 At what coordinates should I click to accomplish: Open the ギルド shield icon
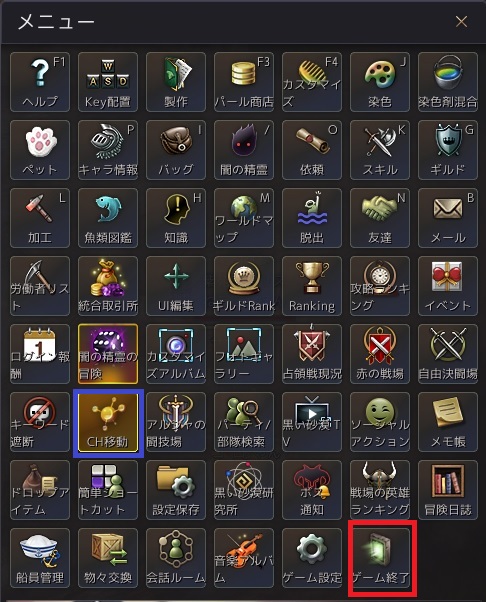click(x=448, y=150)
